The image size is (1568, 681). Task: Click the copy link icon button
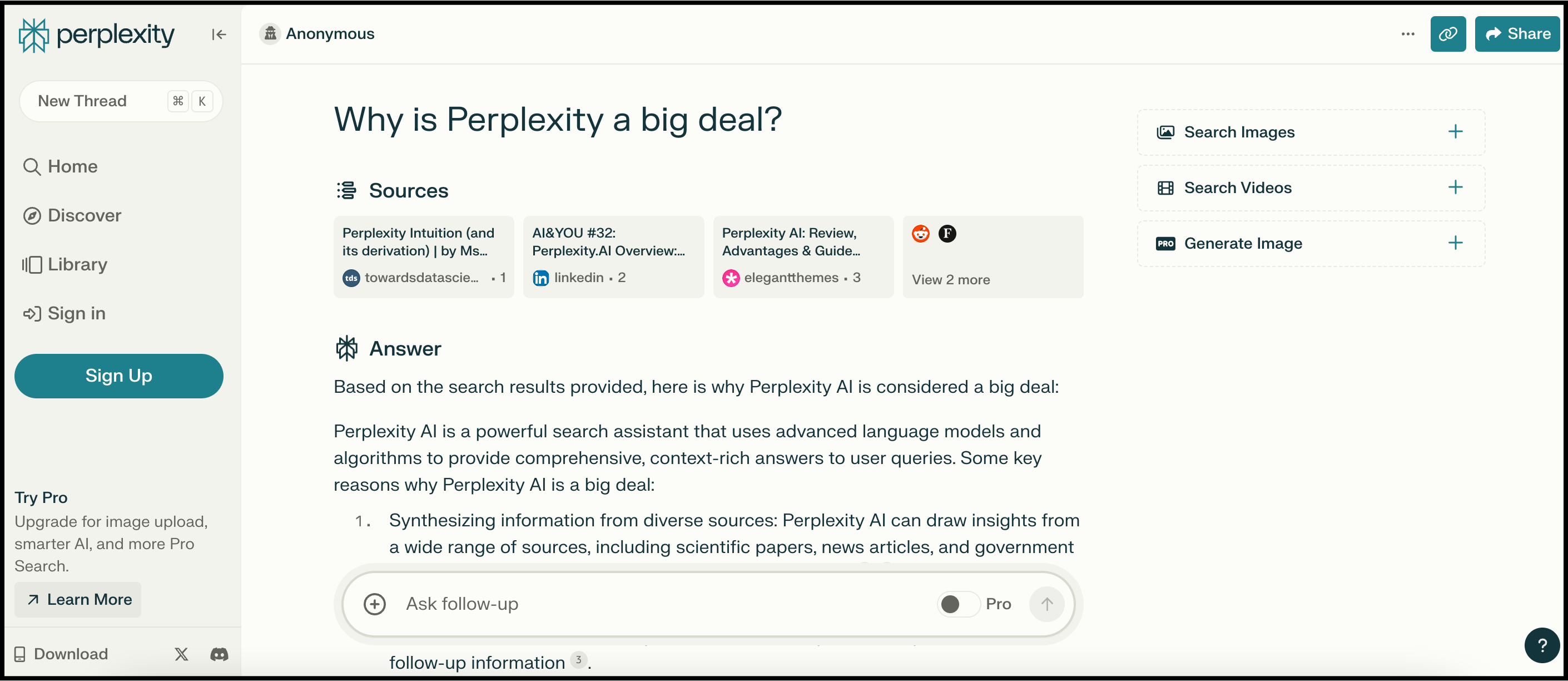[x=1447, y=34]
